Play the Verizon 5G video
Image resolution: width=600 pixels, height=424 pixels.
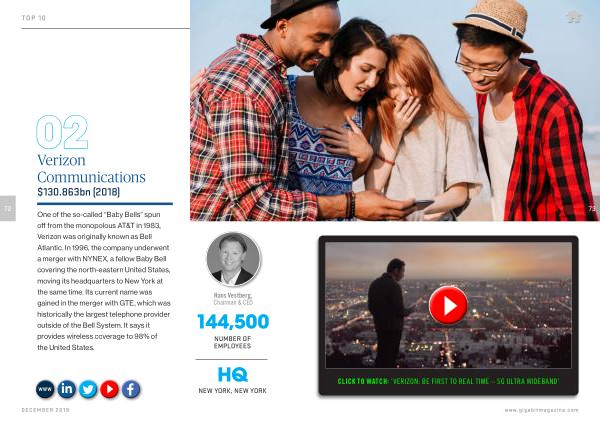(448, 305)
